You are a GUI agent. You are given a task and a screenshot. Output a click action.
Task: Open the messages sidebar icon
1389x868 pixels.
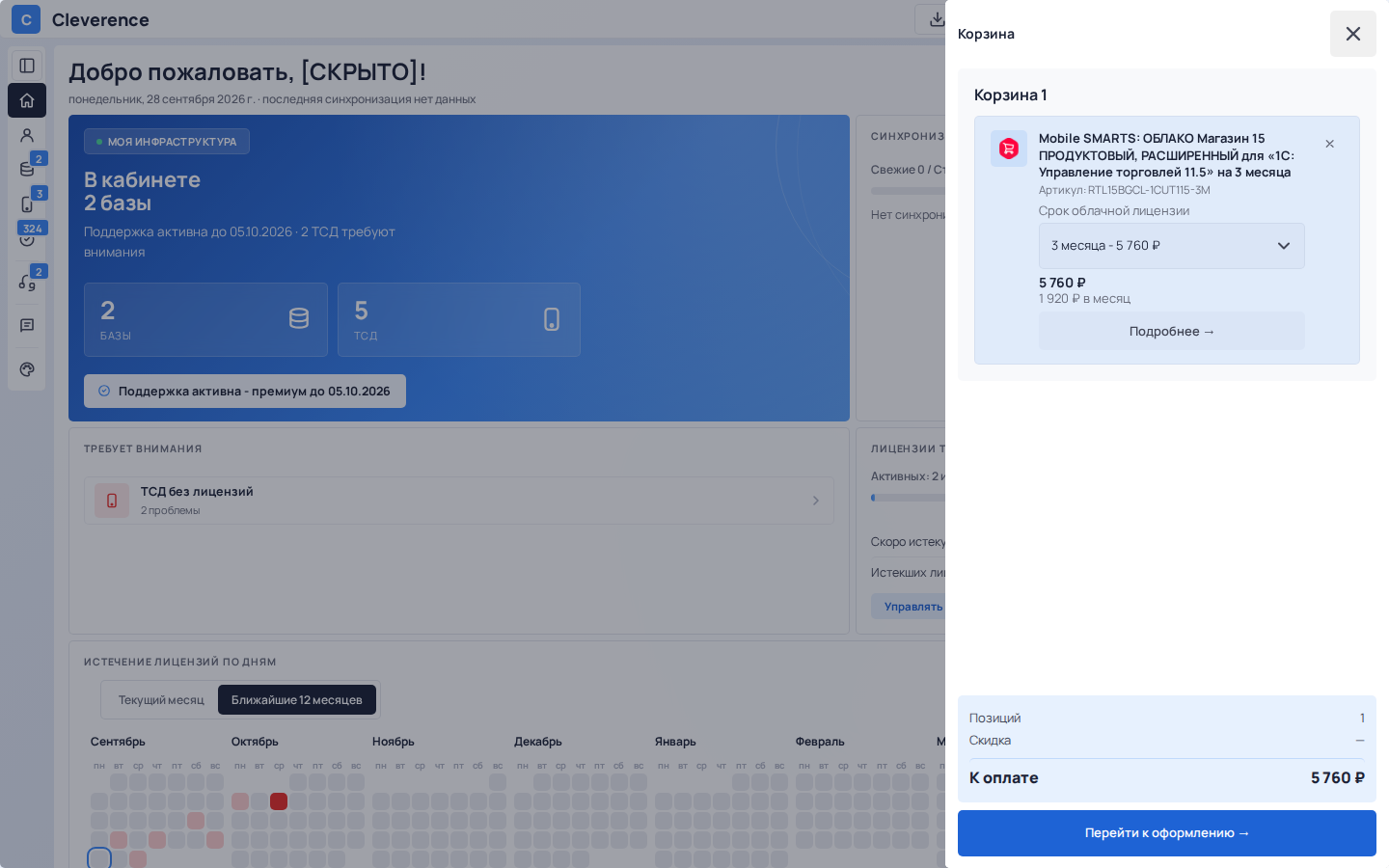27,326
